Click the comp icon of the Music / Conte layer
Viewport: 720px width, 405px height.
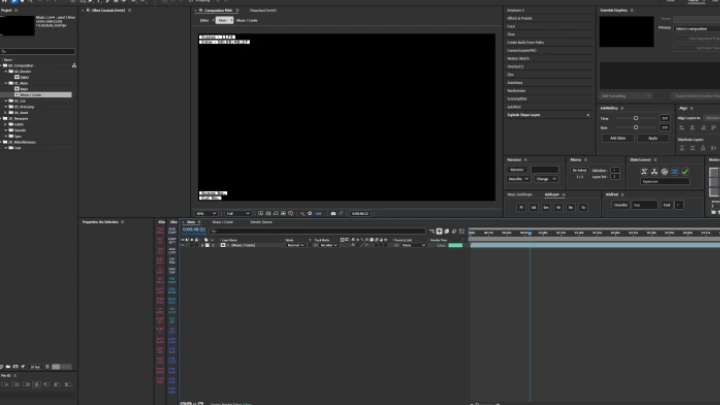click(223, 245)
